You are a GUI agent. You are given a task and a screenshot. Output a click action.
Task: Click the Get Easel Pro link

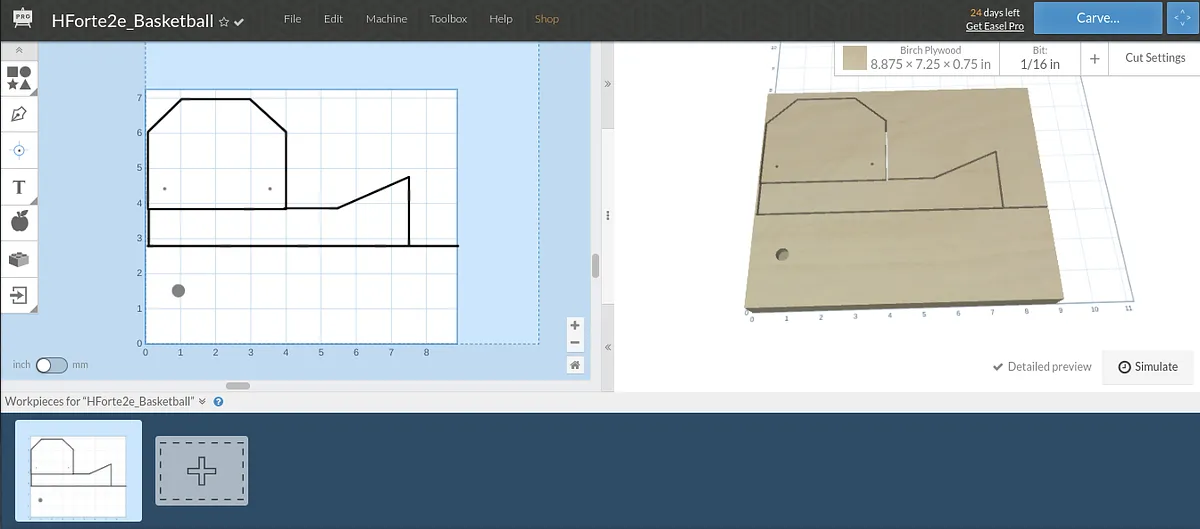994,26
